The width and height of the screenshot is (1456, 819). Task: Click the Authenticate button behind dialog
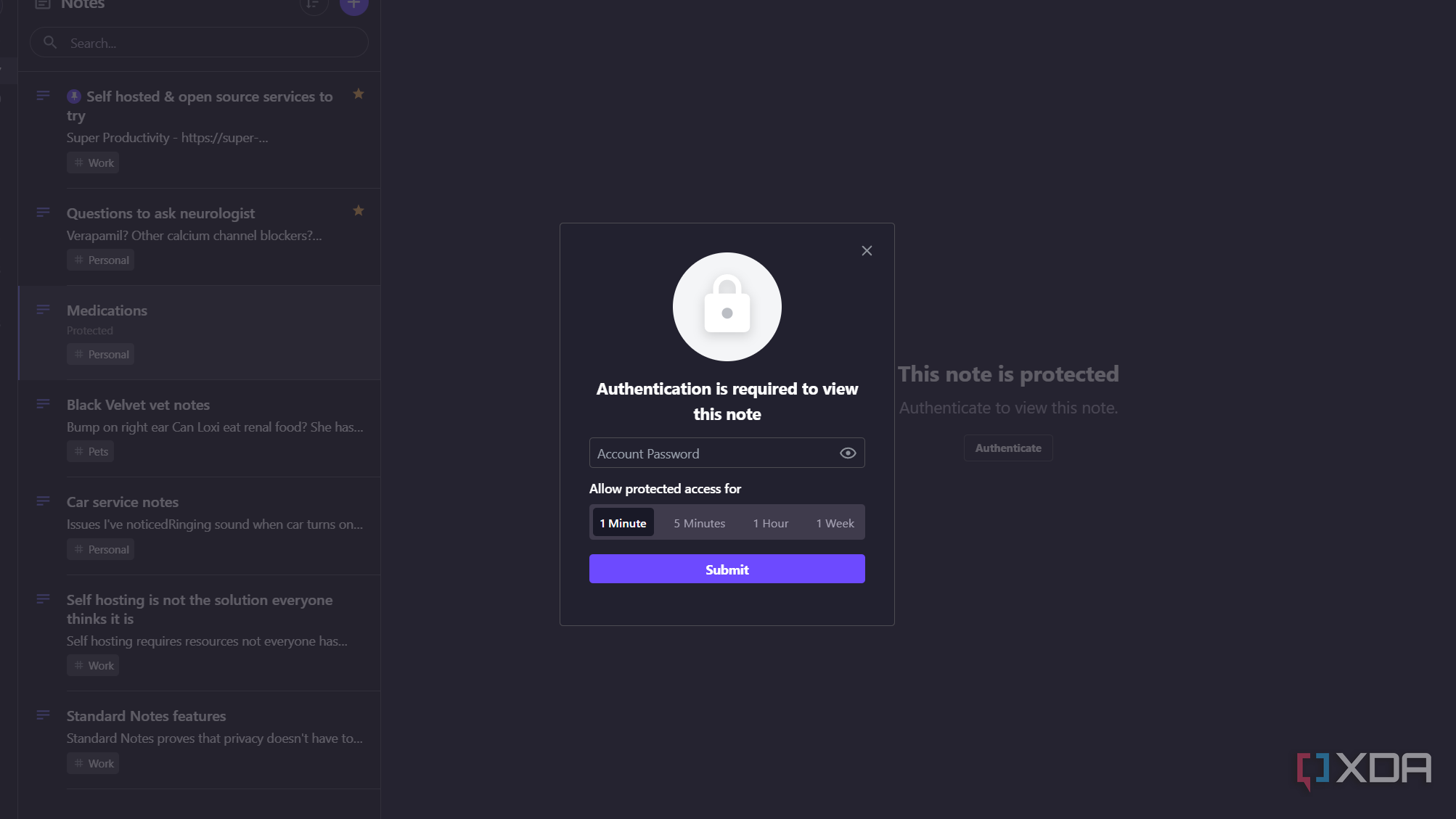pyautogui.click(x=1008, y=448)
